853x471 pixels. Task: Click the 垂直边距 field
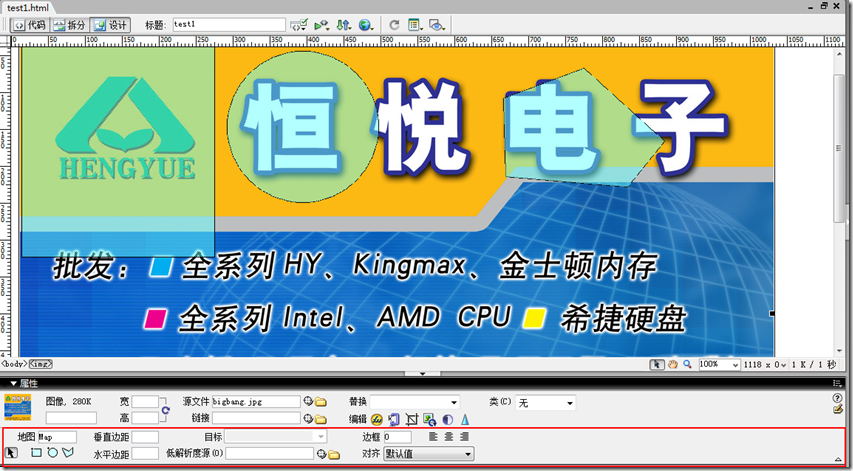pyautogui.click(x=145, y=437)
